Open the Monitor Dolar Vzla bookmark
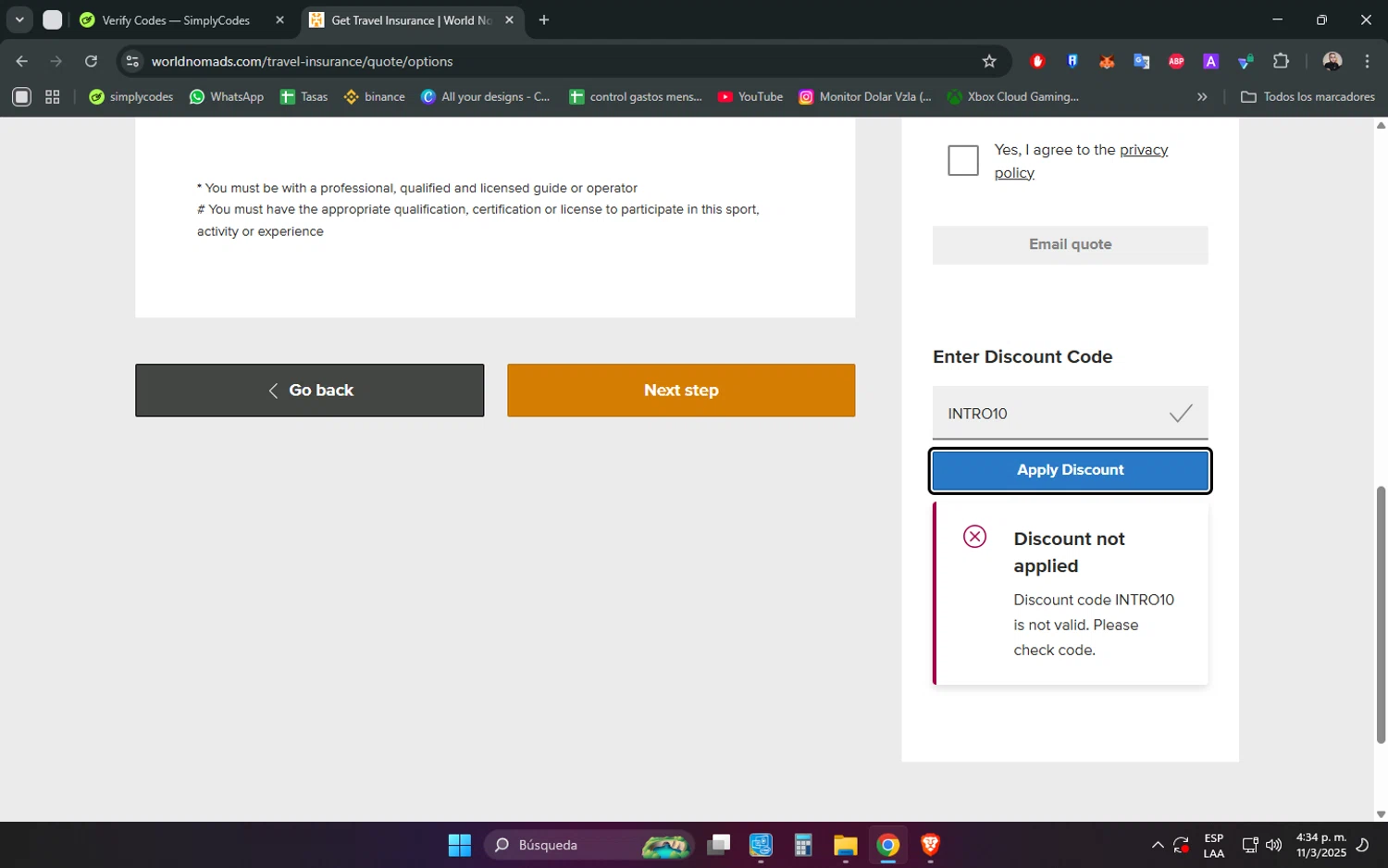This screenshot has width=1388, height=868. tap(865, 96)
